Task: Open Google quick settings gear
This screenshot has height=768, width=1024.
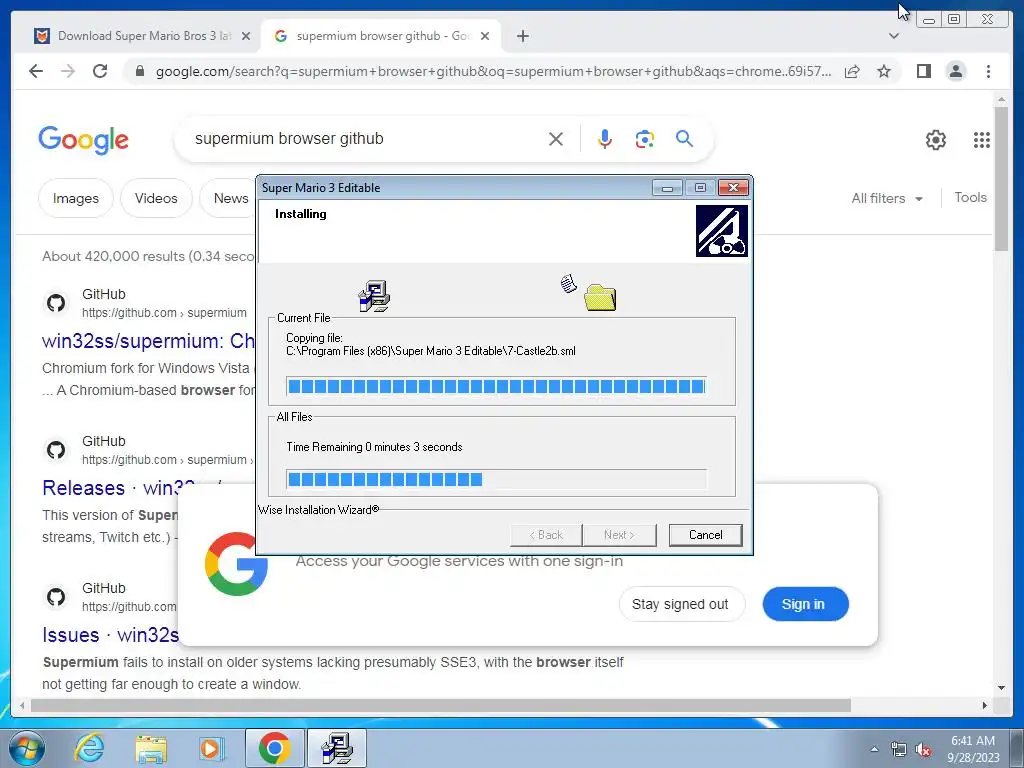Action: click(936, 140)
